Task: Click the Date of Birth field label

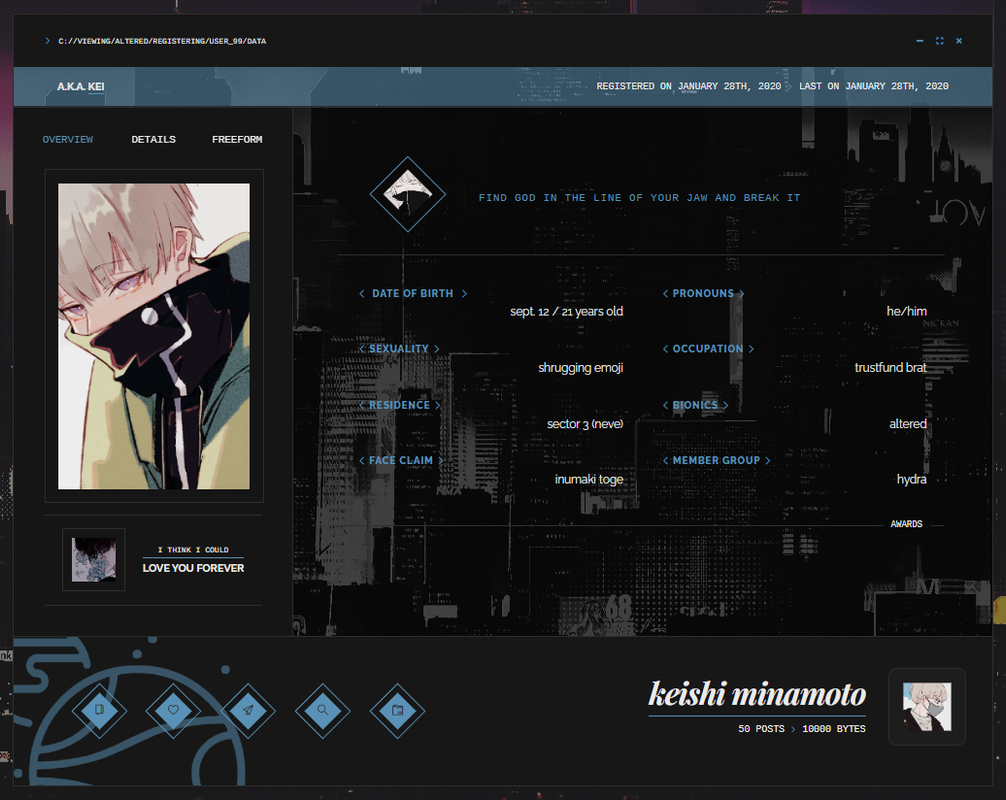Action: tap(413, 293)
